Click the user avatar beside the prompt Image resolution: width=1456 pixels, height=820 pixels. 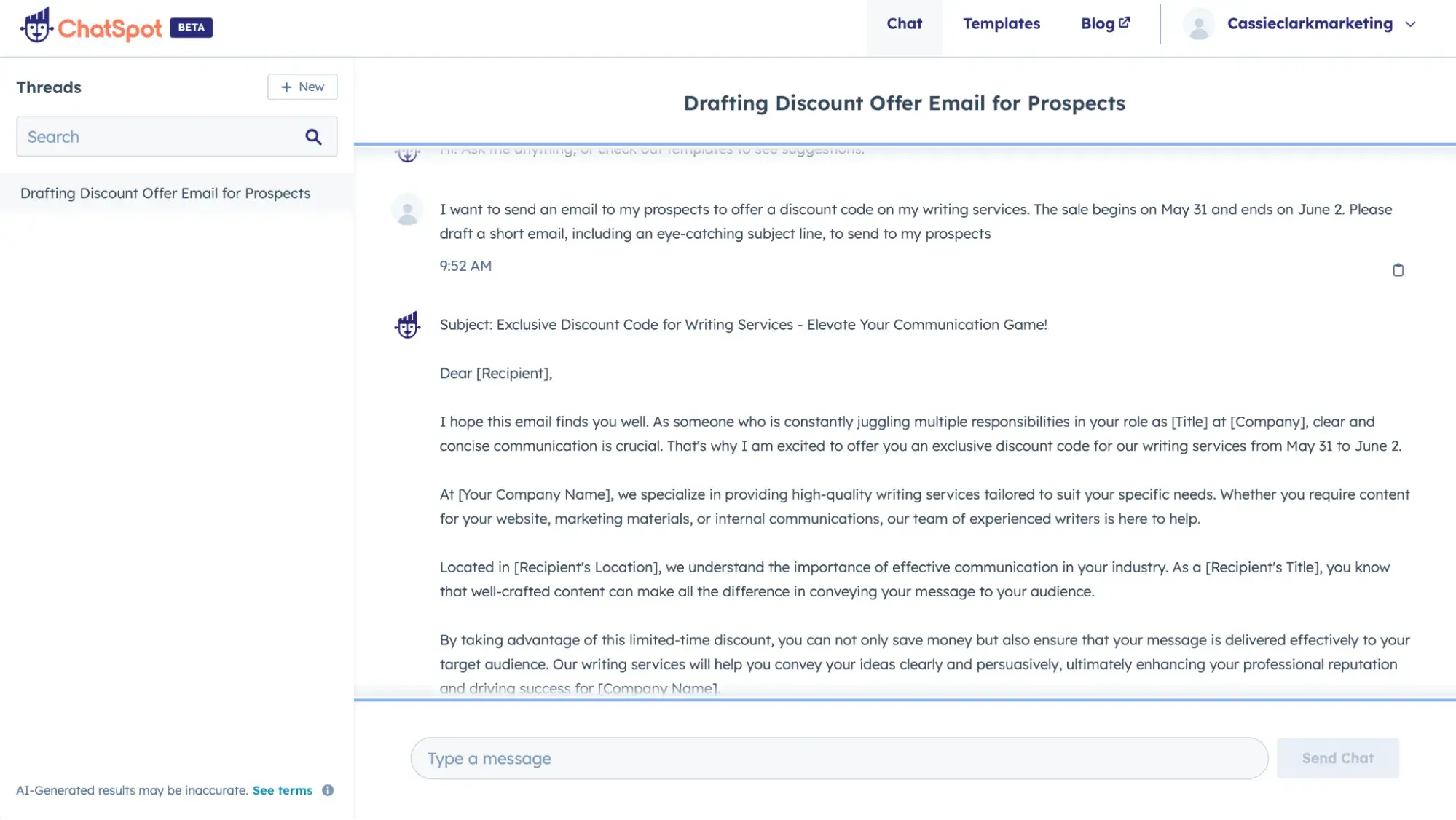tap(407, 210)
